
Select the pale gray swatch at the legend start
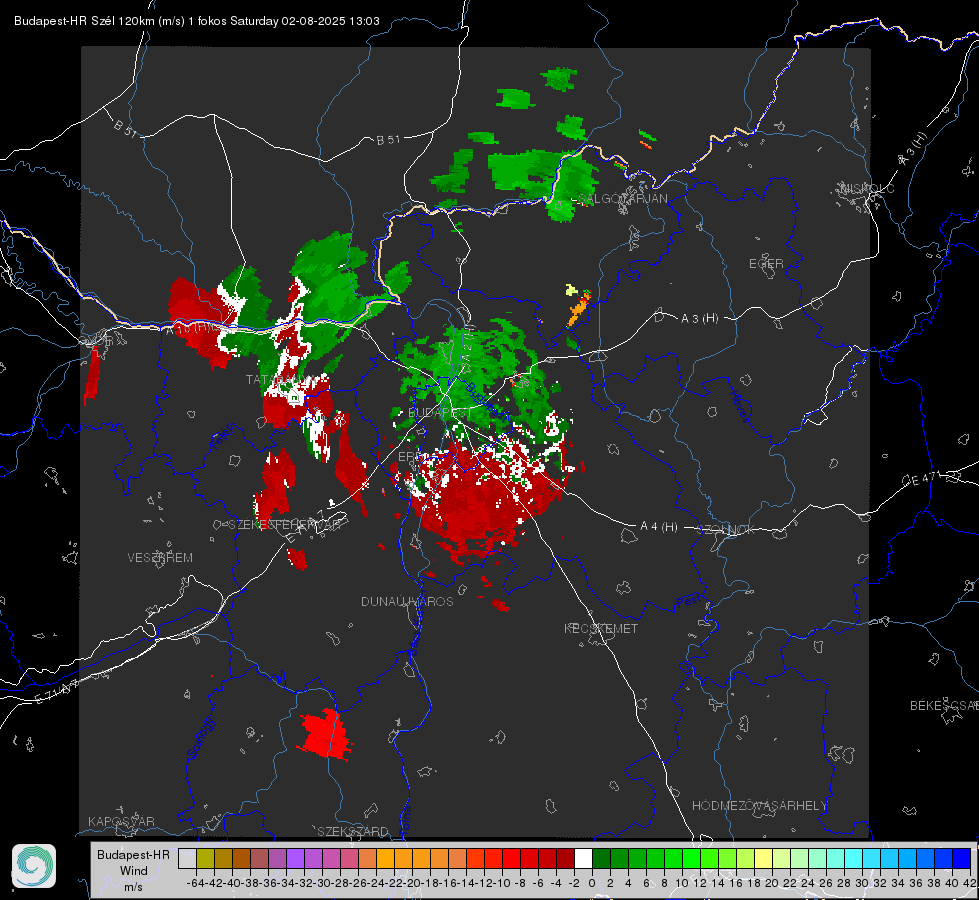point(187,858)
